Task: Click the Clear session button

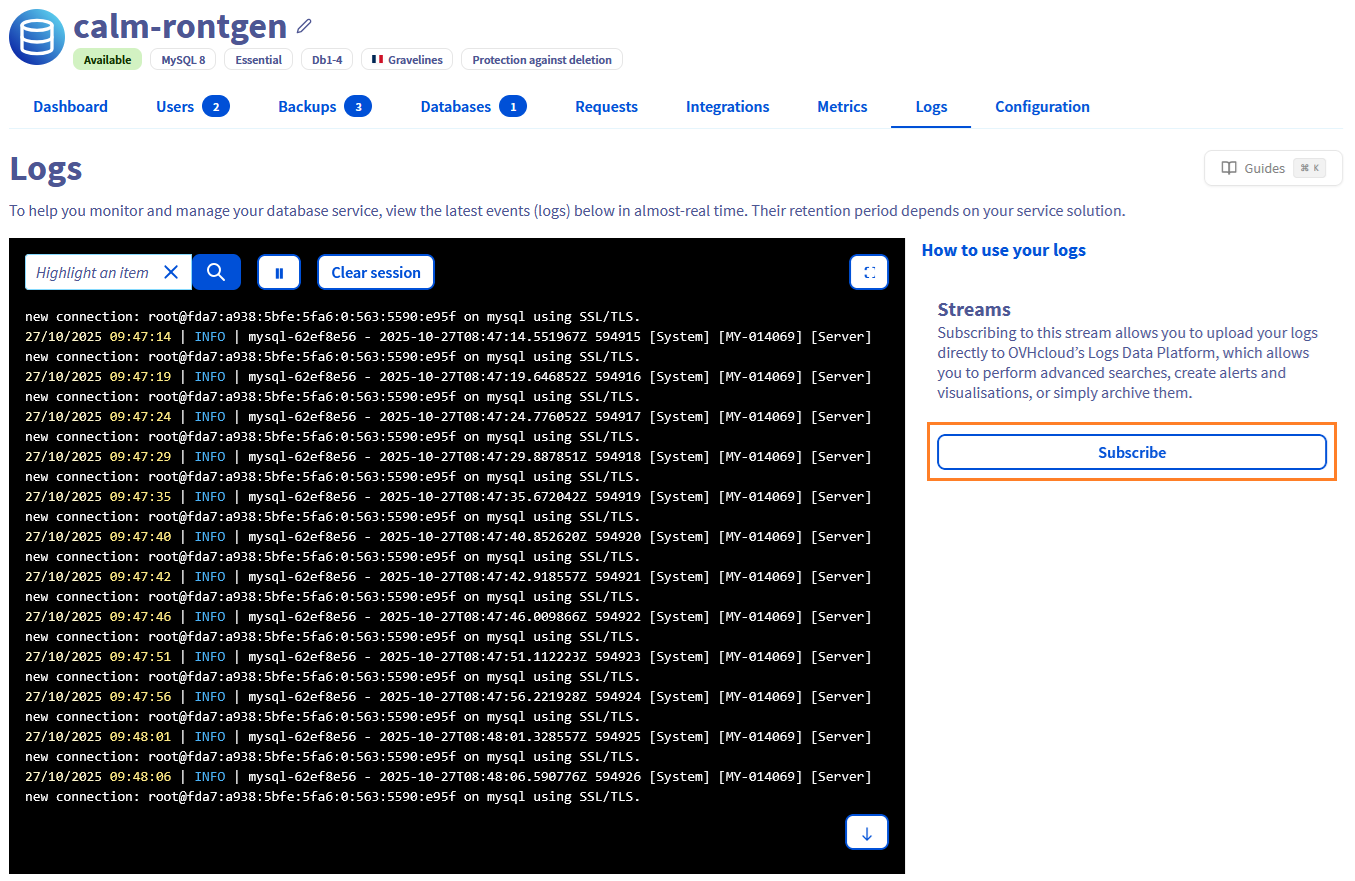Action: pyautogui.click(x=376, y=271)
